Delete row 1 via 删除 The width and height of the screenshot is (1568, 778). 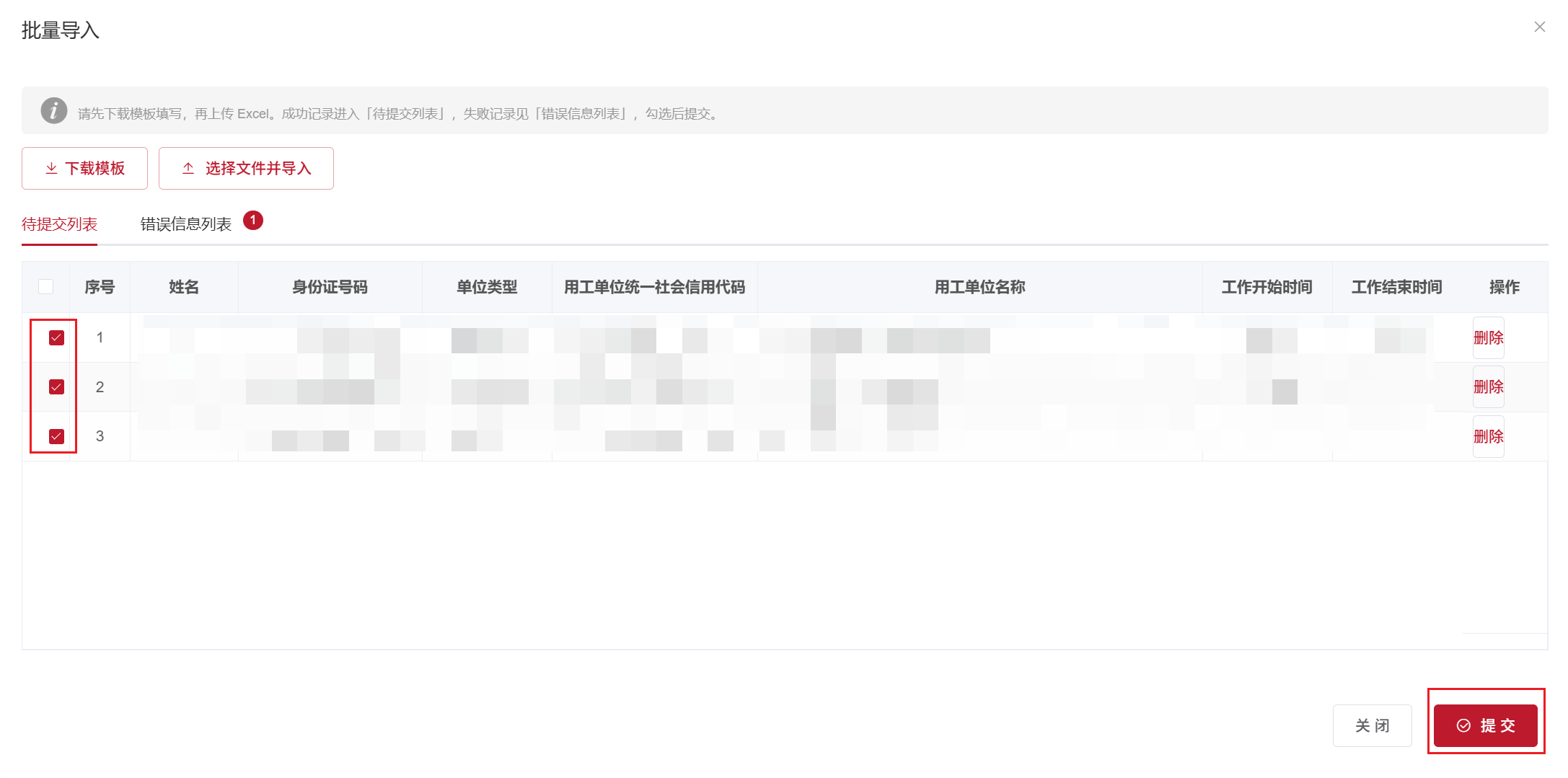pos(1489,337)
